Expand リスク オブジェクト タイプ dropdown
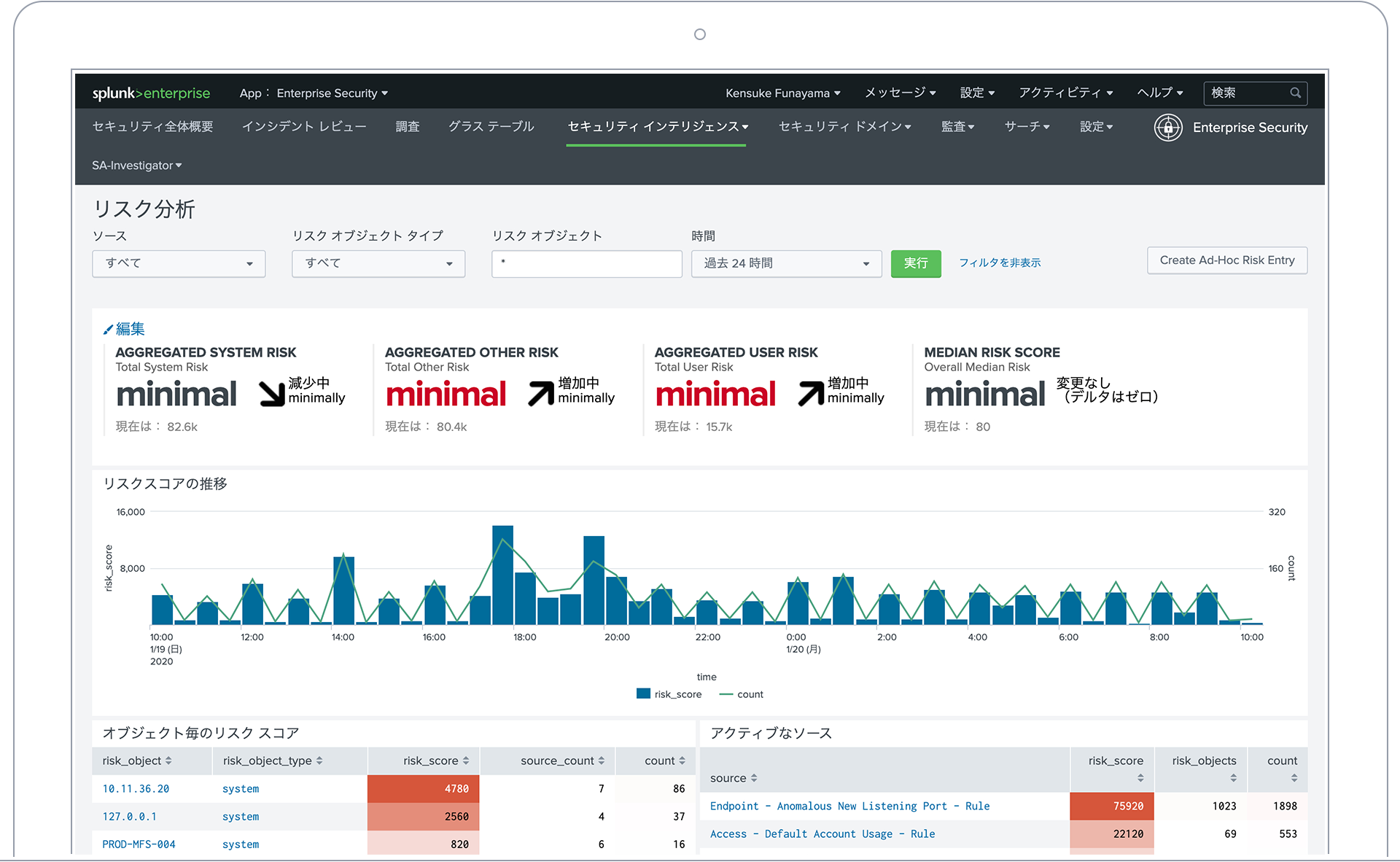This screenshot has height=862, width=1400. click(x=378, y=263)
